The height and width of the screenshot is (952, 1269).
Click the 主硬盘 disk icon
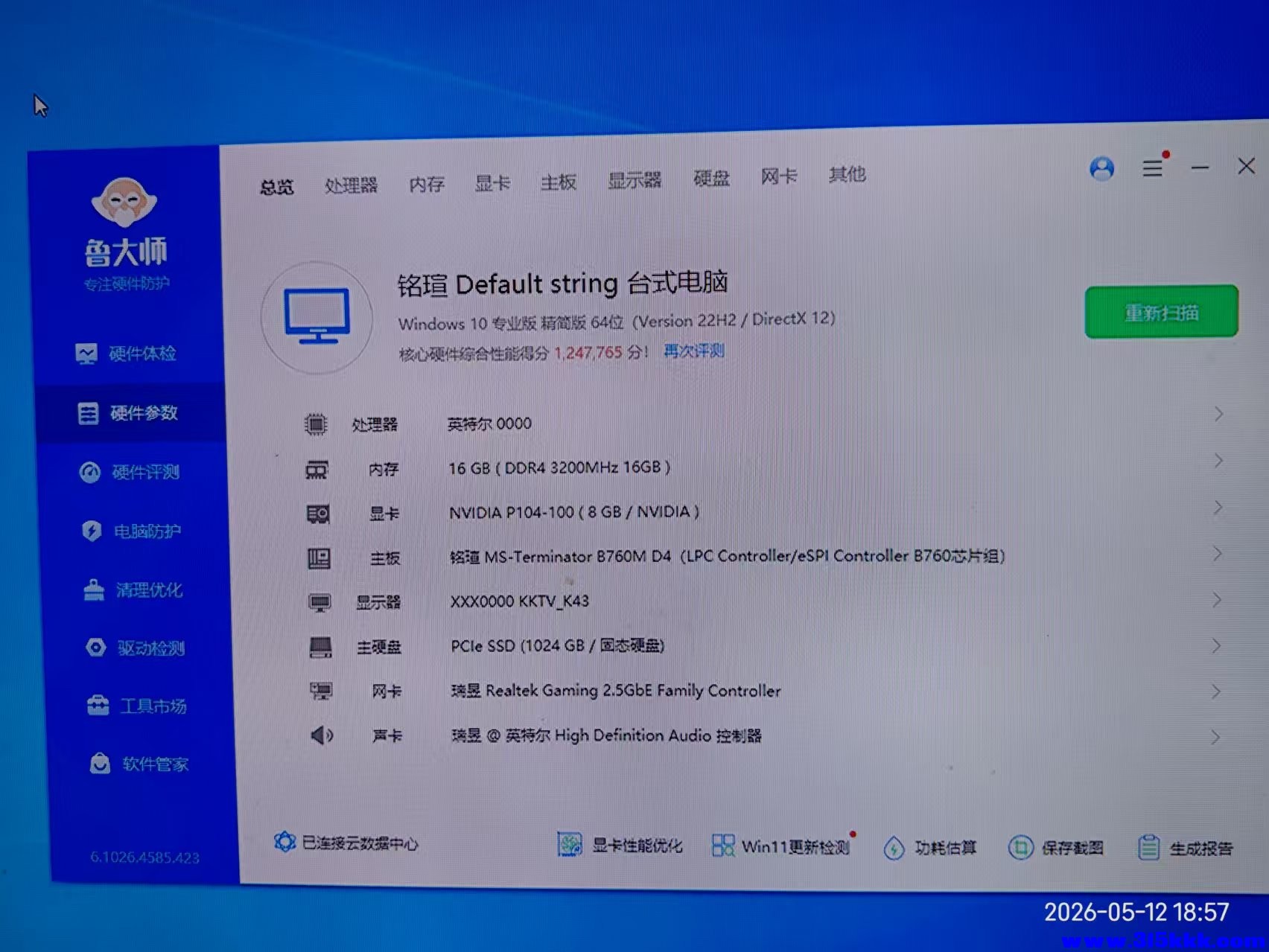pos(320,647)
